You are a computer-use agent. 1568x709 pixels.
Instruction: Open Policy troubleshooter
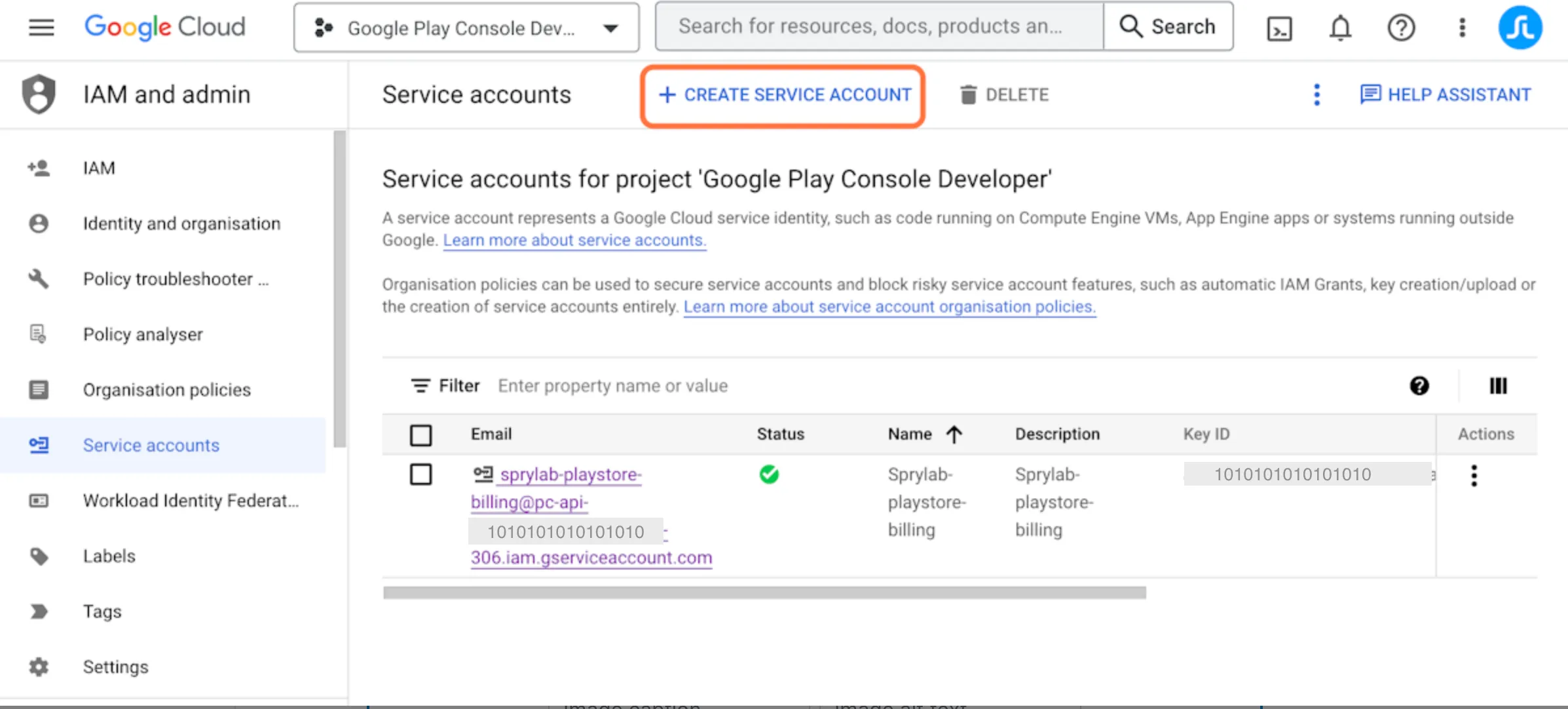click(163, 279)
